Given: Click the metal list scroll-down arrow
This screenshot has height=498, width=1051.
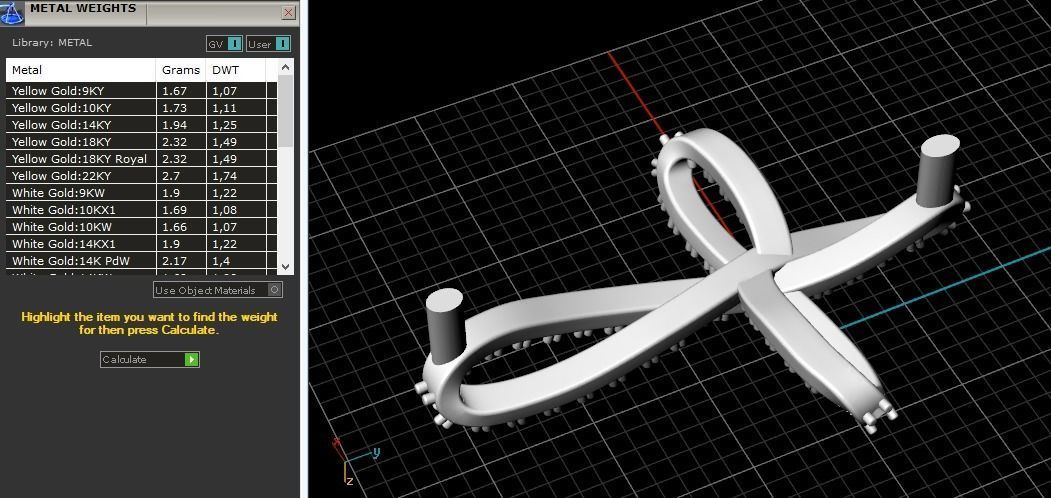Looking at the screenshot, I should tap(286, 266).
